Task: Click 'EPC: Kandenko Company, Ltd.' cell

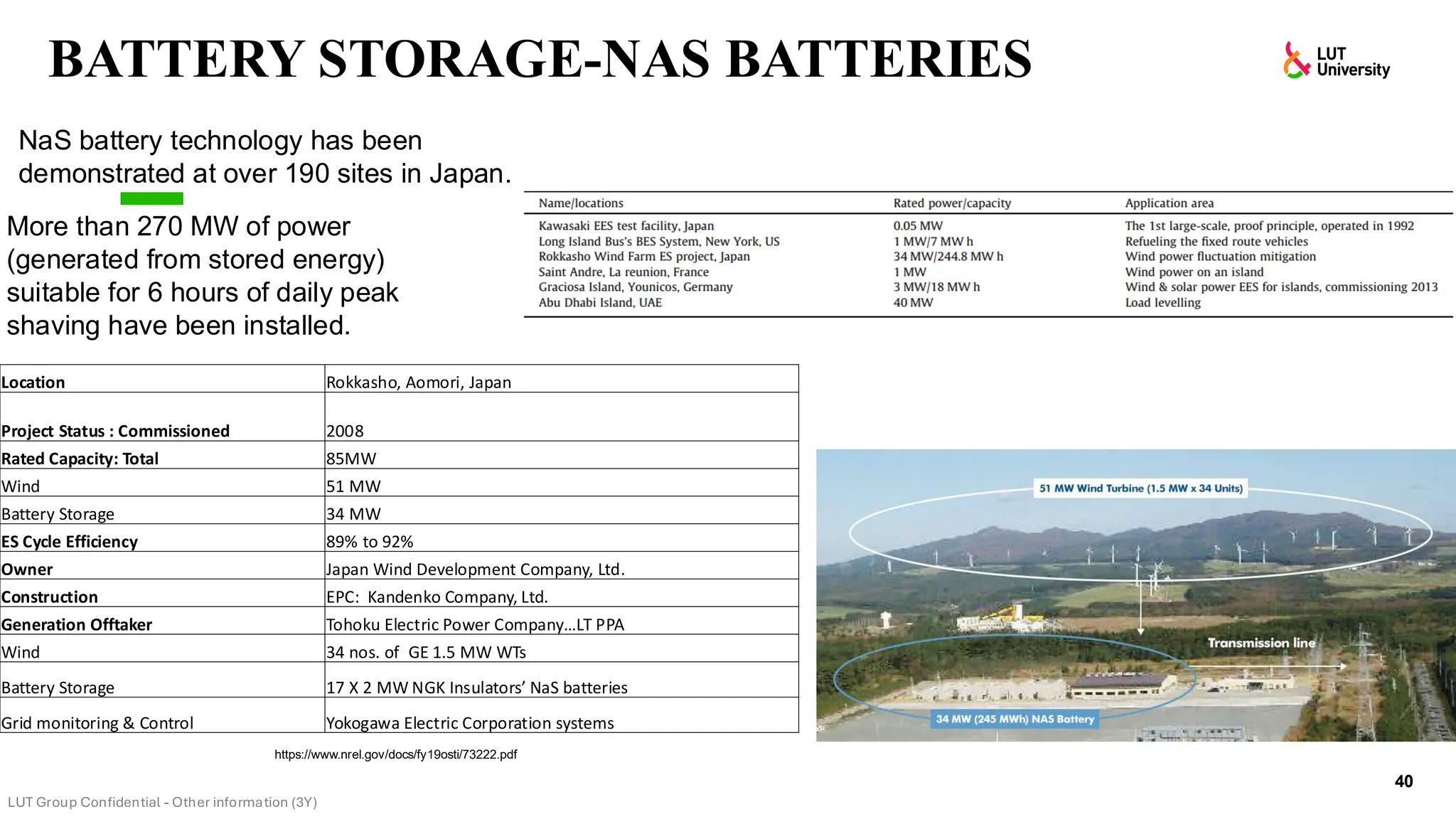Action: [562, 594]
